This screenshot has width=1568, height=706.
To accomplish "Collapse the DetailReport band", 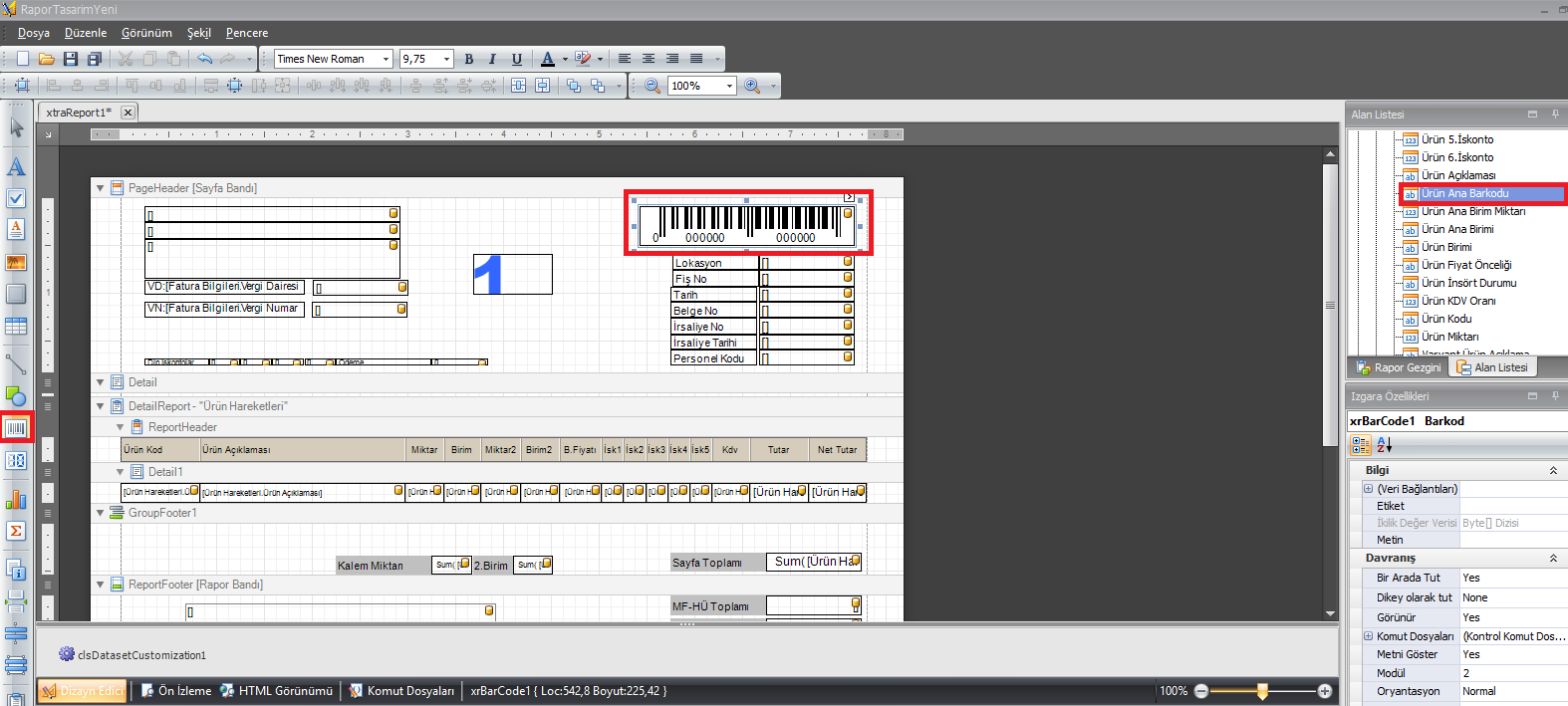I will click(x=100, y=406).
